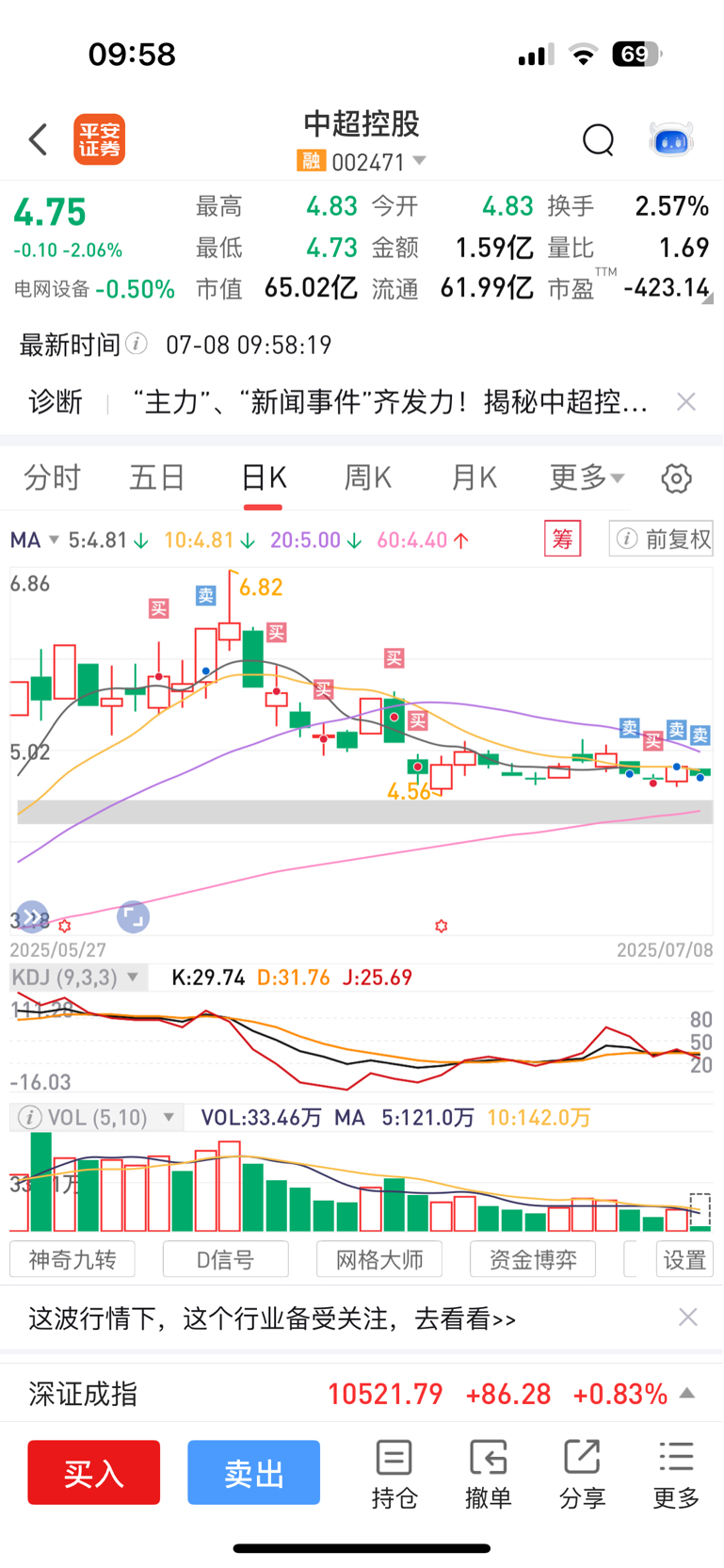The height and width of the screenshot is (1568, 724).
Task: Select the 日K tab
Action: pos(264,477)
